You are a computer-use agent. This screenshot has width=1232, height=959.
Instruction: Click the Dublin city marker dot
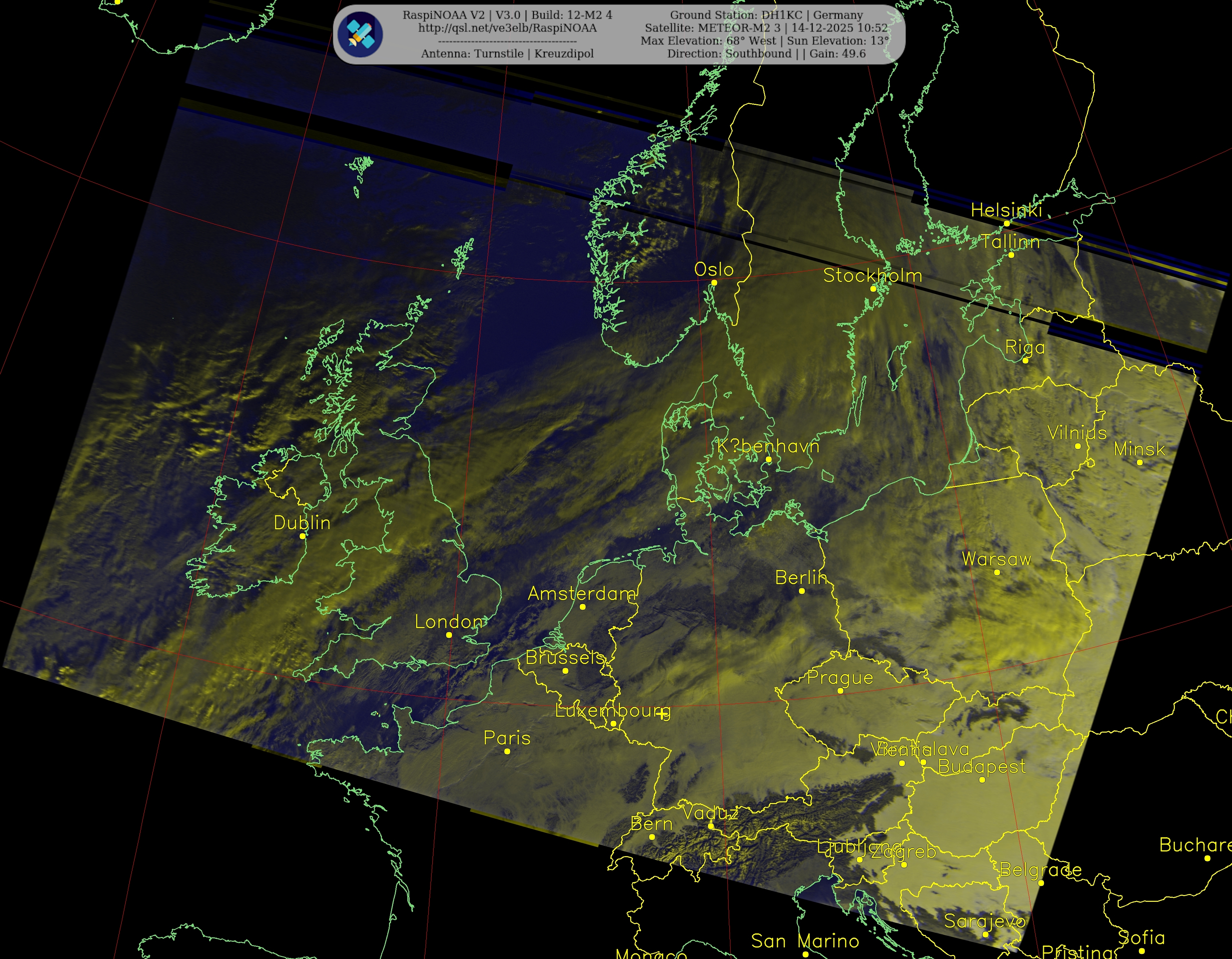(302, 536)
